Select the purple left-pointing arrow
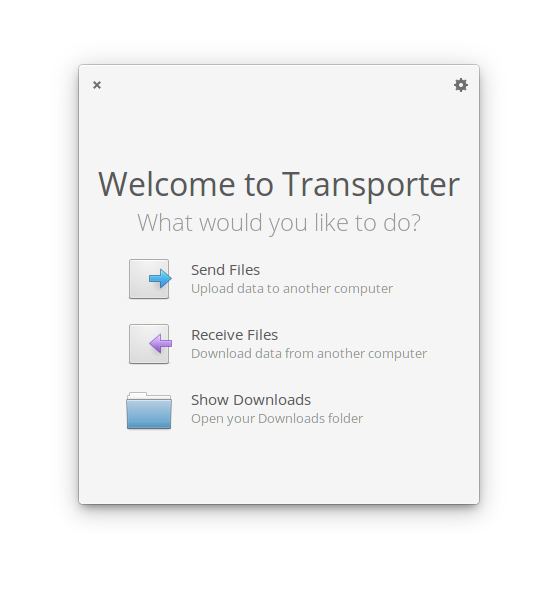This screenshot has width=558, height=597. click(160, 343)
